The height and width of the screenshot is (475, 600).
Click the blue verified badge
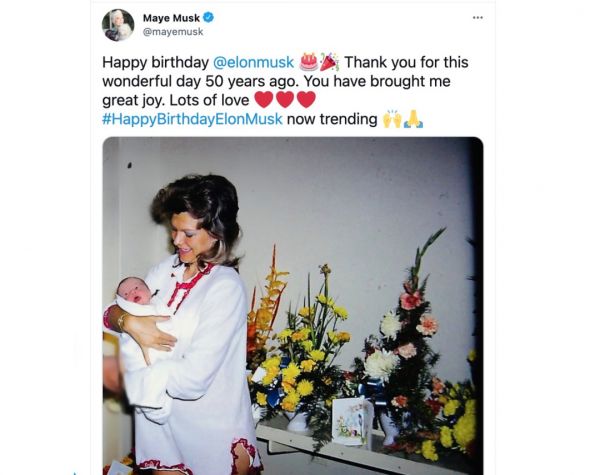(x=209, y=17)
